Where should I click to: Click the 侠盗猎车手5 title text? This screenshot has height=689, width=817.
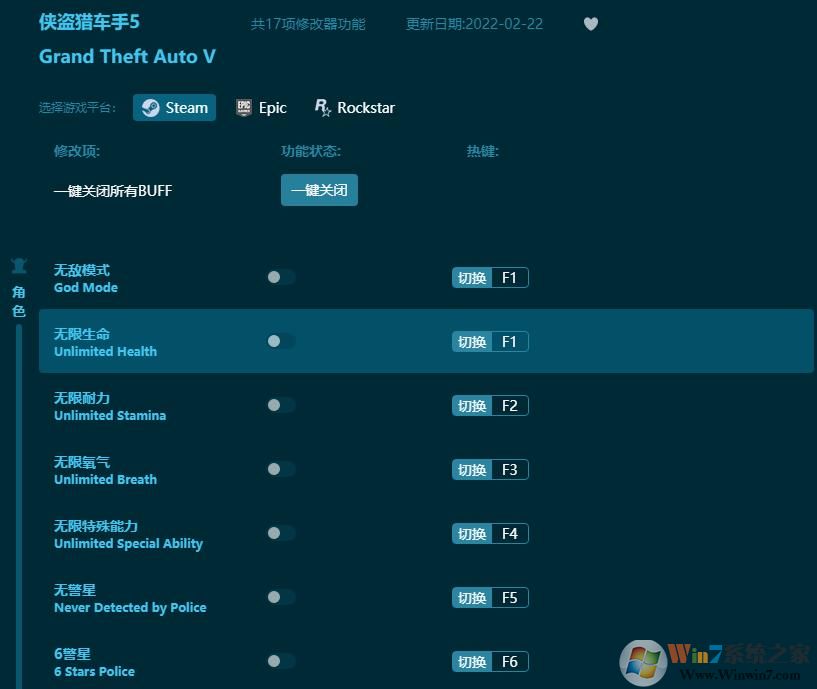(x=89, y=22)
